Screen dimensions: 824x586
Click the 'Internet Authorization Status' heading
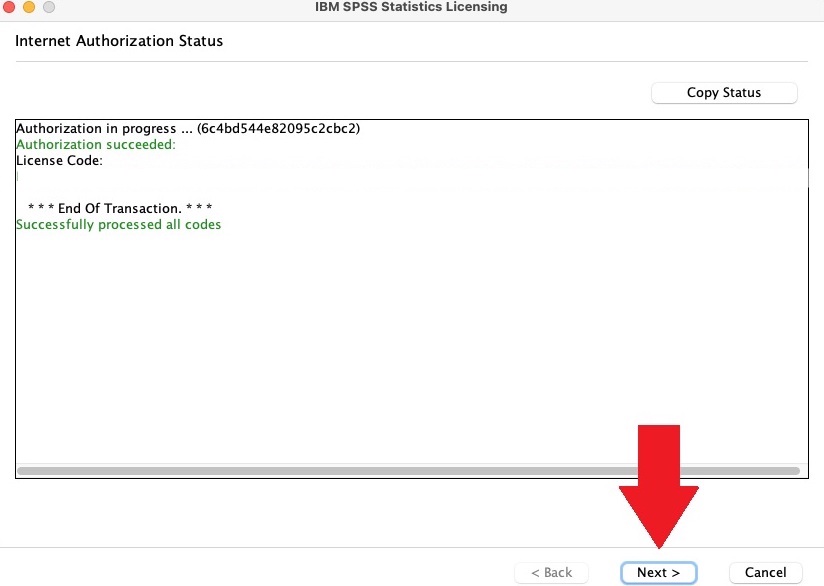click(119, 42)
